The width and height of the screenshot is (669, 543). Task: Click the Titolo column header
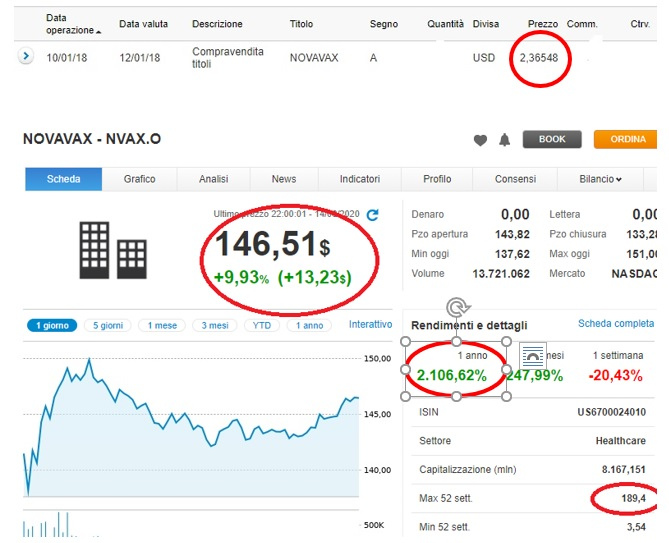pos(301,24)
